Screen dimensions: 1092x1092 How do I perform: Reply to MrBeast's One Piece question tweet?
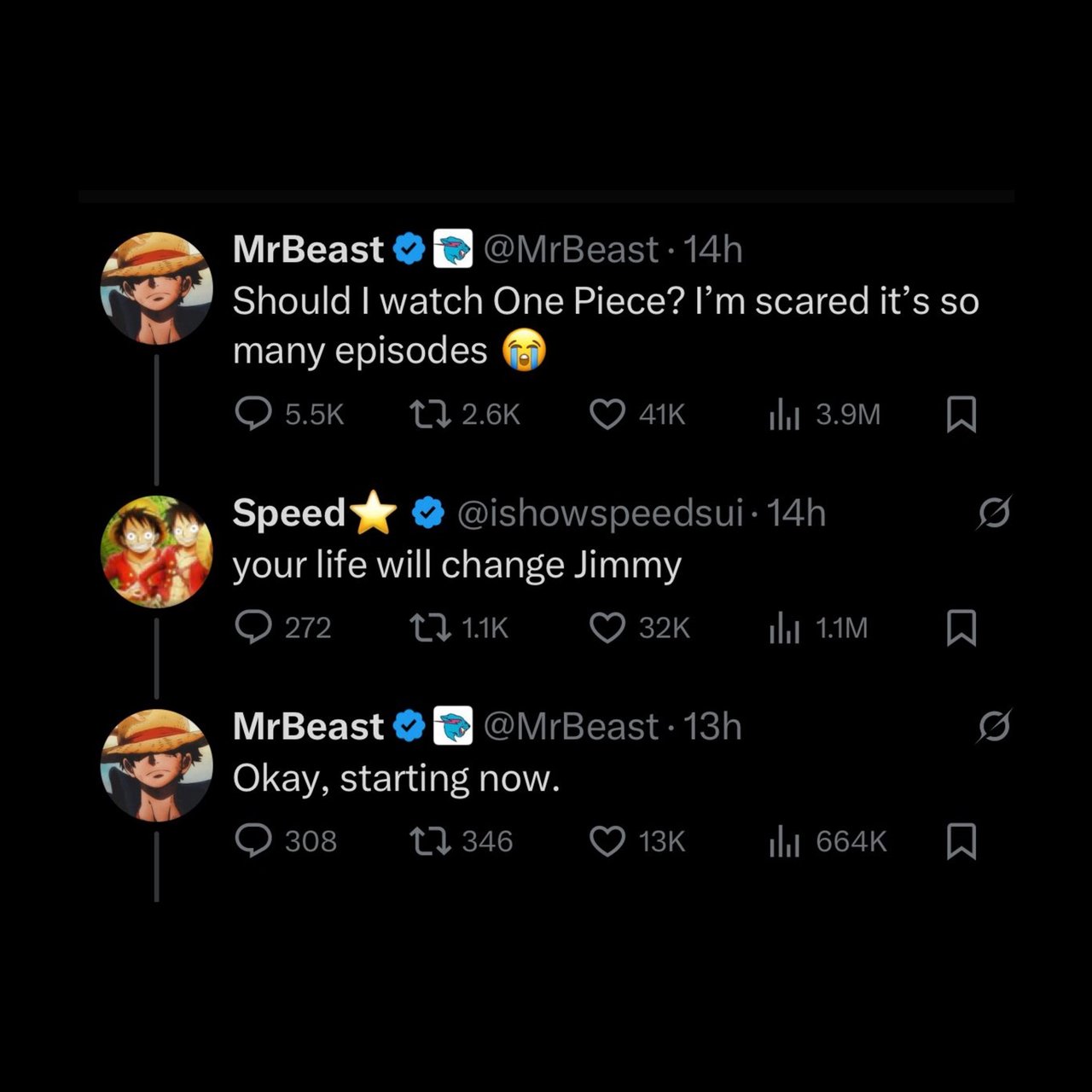(253, 415)
